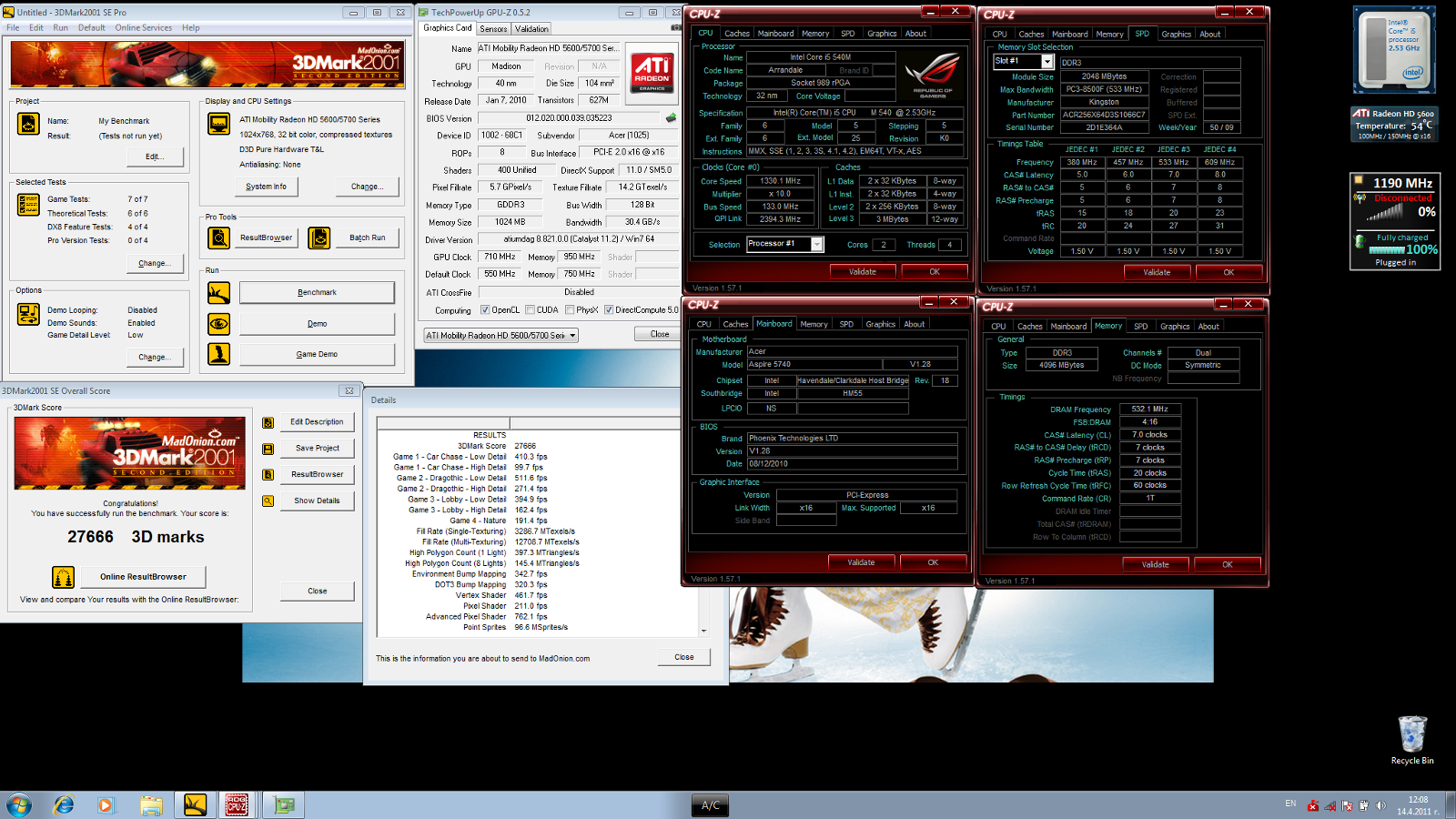Toggle the CUDA checkbox in GPU-Z
The image size is (1456, 819).
(531, 310)
